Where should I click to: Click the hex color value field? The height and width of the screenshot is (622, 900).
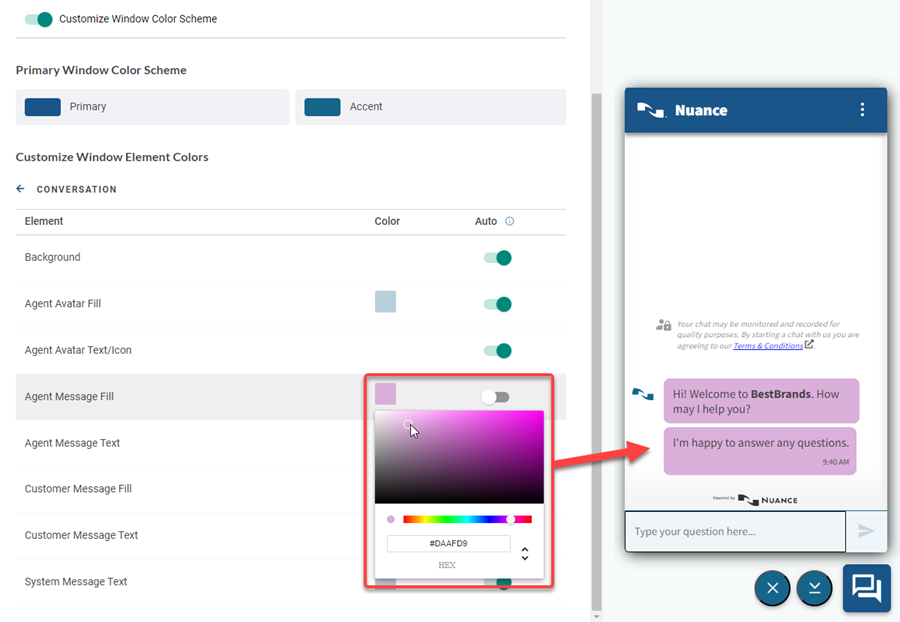coord(448,544)
